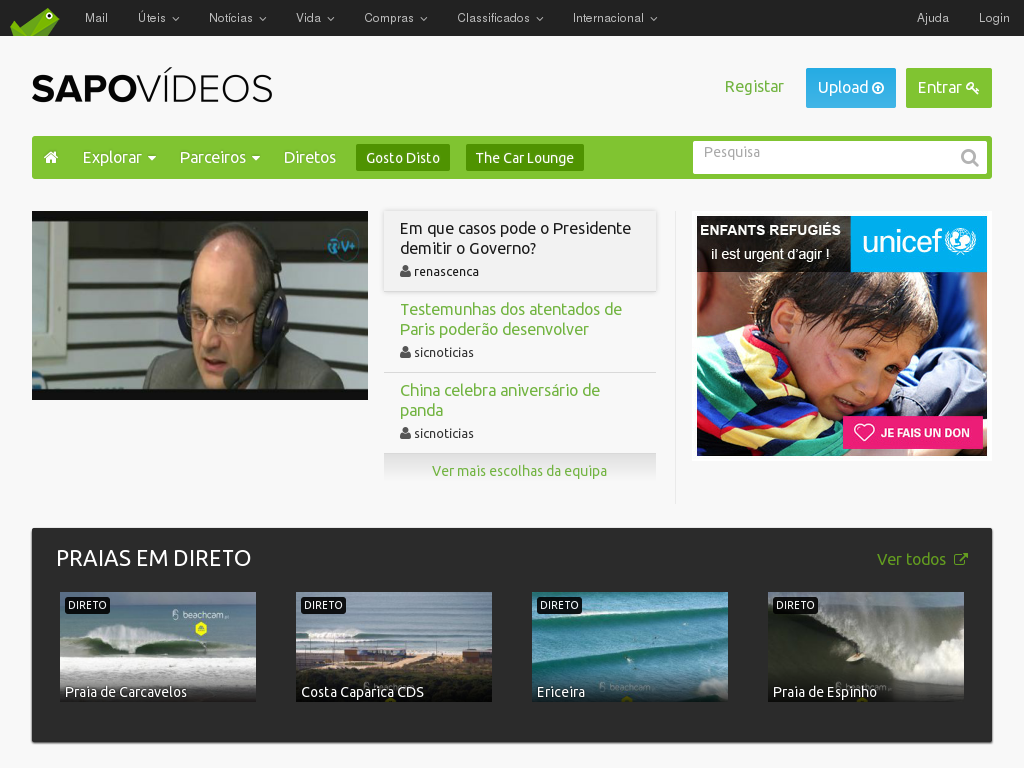This screenshot has height=768, width=1024.
Task: Open Ver mais escolhas da equipa
Action: coord(519,470)
